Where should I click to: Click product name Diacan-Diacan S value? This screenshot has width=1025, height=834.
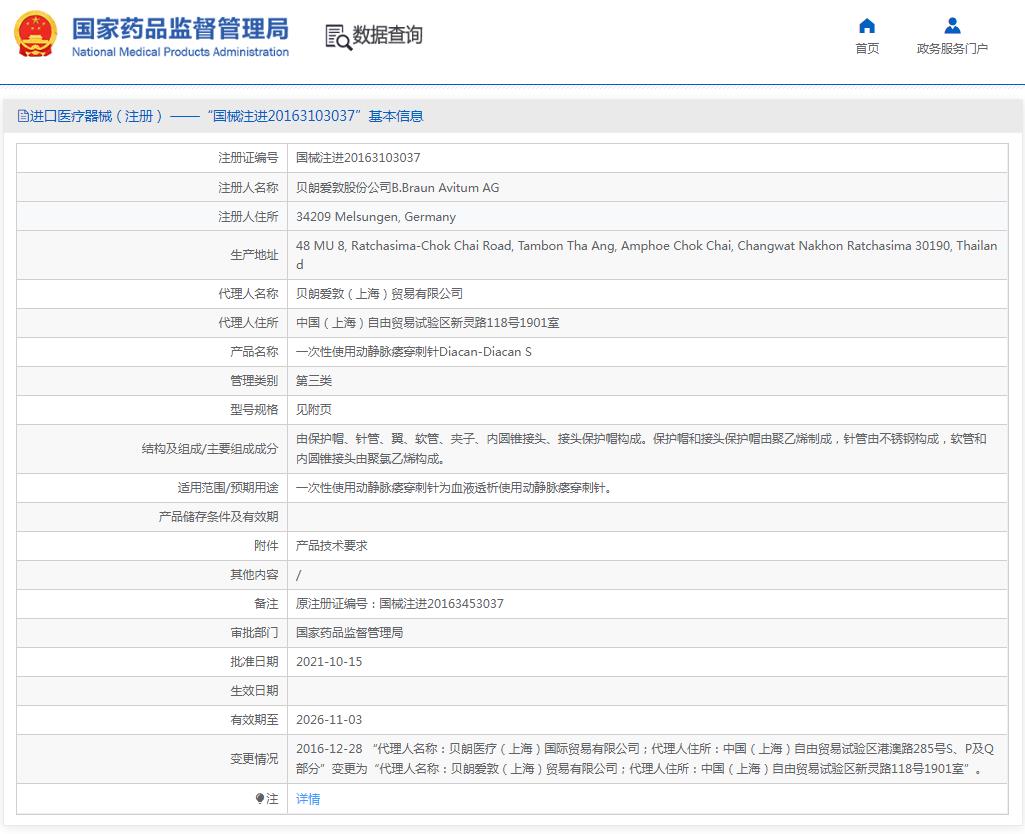point(413,352)
